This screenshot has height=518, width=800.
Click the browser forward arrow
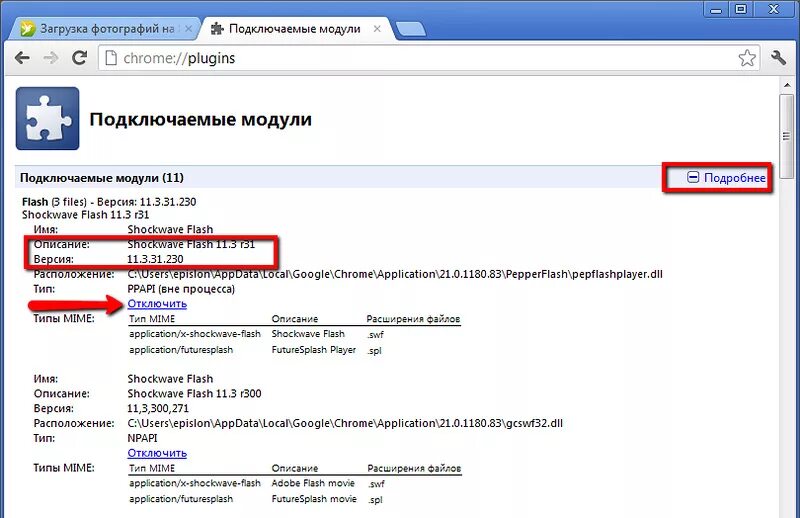pyautogui.click(x=51, y=58)
